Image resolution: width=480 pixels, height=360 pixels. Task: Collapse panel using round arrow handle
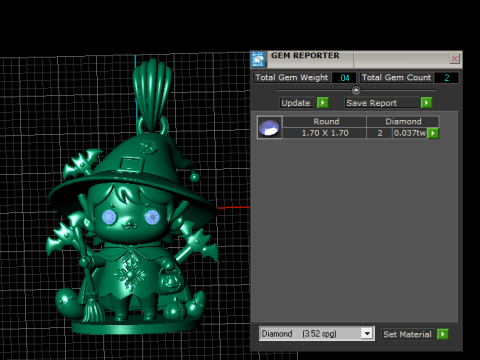(356, 90)
